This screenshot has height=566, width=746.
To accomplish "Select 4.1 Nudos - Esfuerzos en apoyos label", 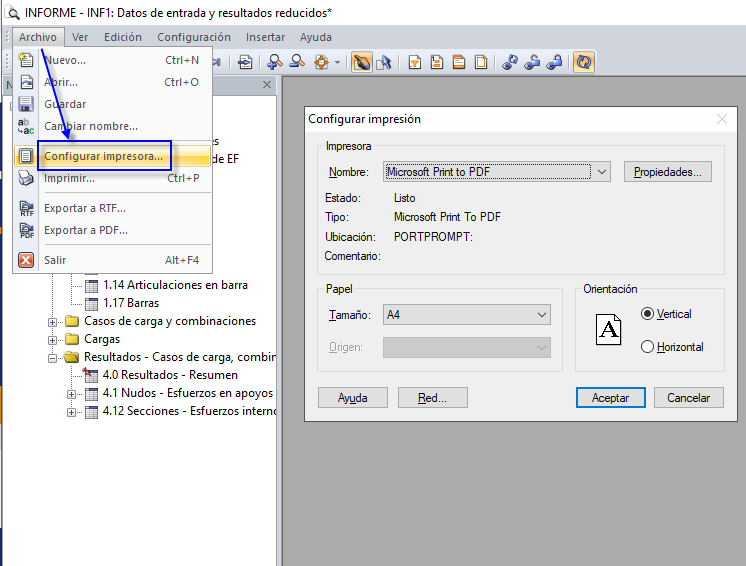I will (187, 393).
